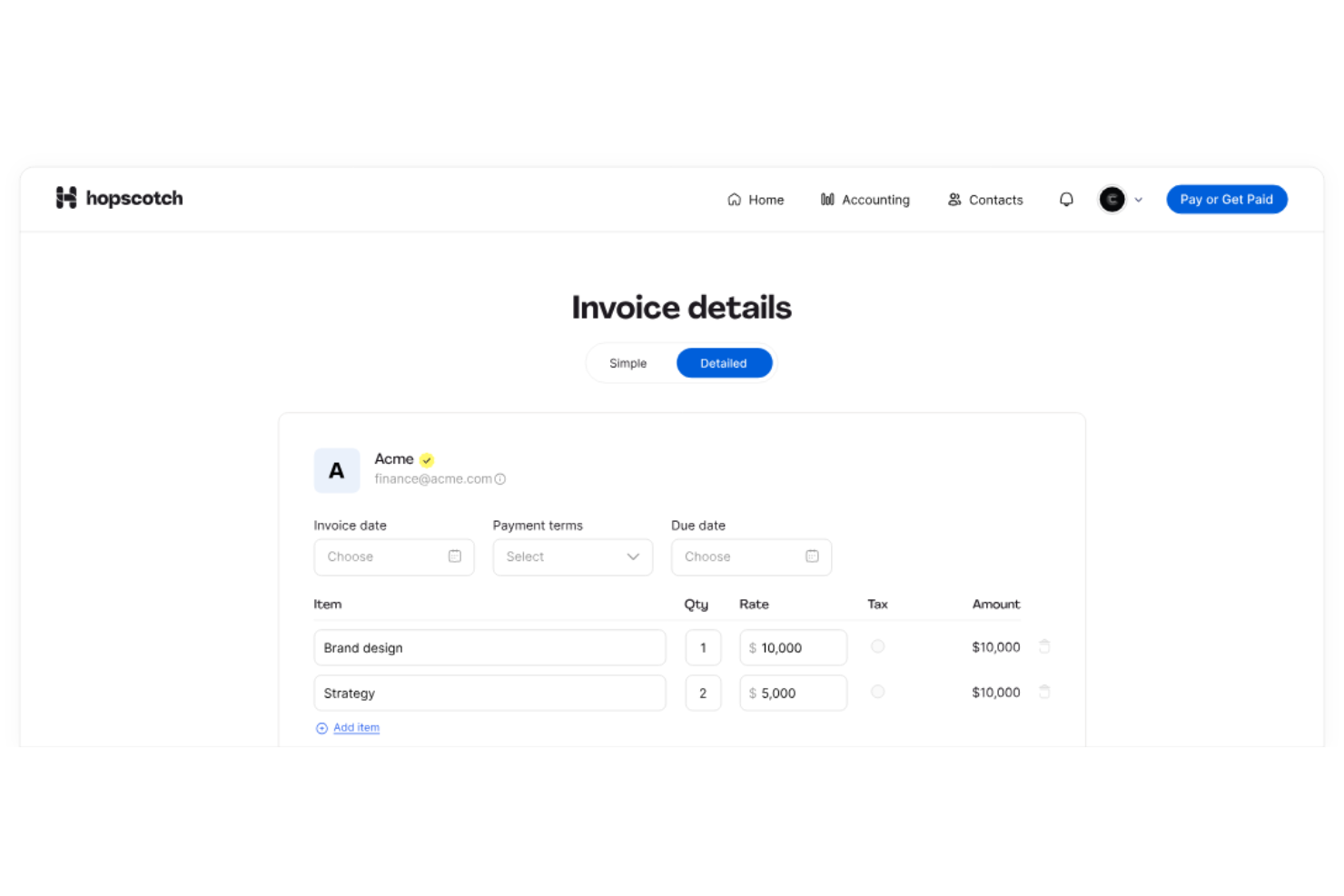This screenshot has height=896, width=1344.
Task: Click the yellow verified badge next to Acme
Action: pyautogui.click(x=427, y=460)
